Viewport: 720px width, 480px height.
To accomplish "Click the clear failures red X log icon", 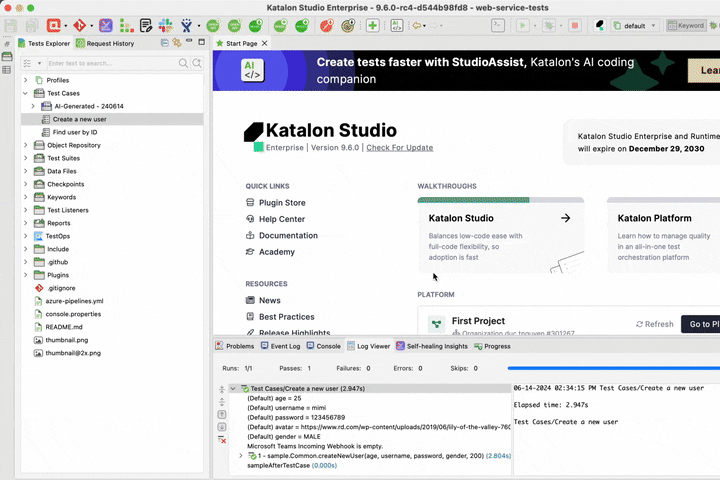I will click(x=222, y=440).
